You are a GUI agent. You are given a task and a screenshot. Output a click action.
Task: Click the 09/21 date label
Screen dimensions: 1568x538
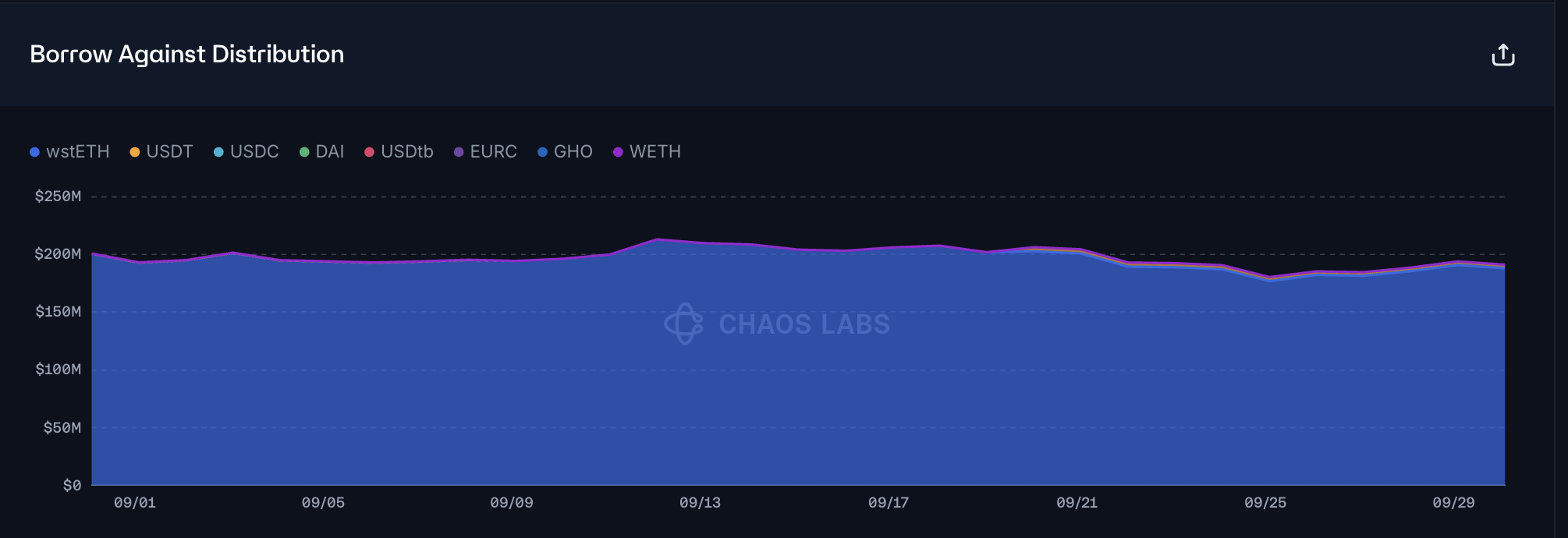(1077, 503)
